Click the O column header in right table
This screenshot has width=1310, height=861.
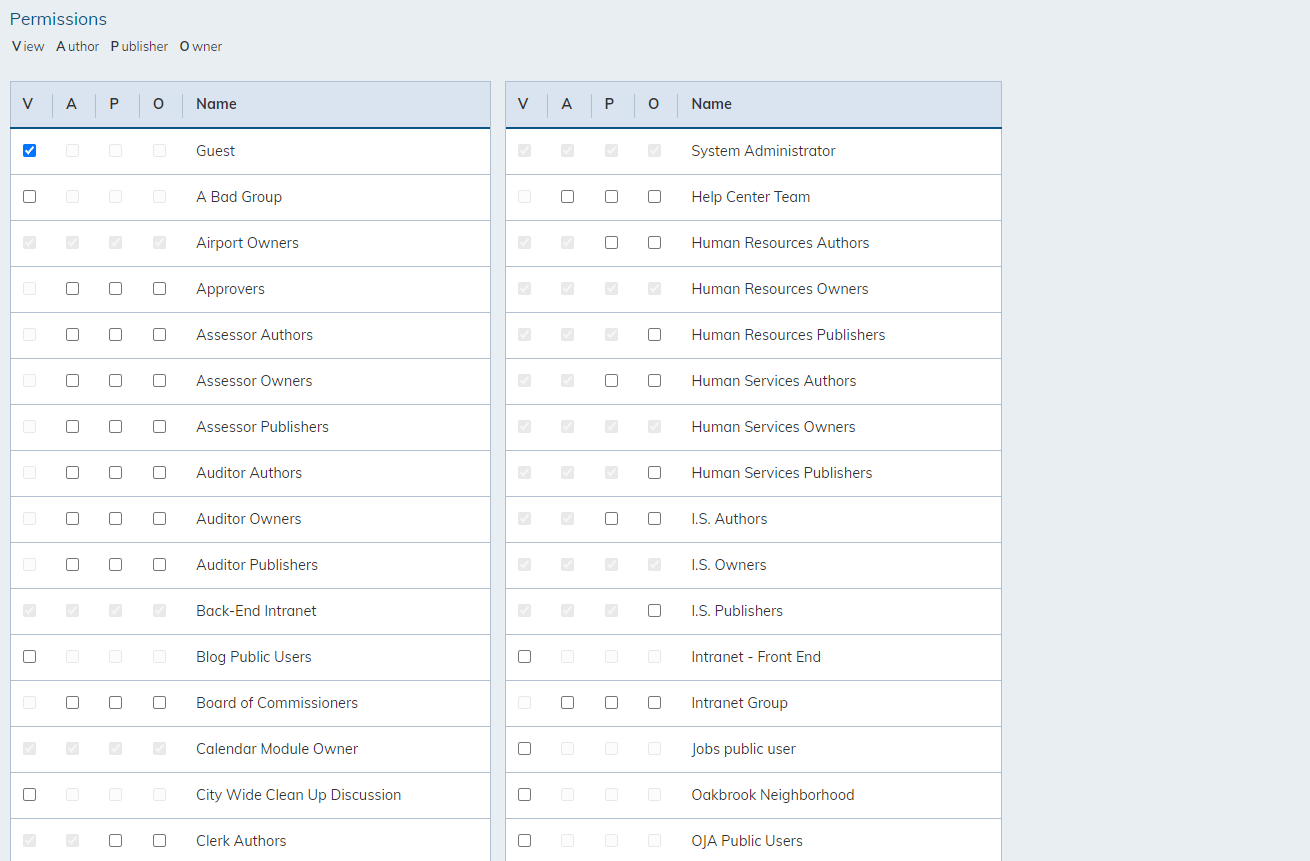pos(654,104)
